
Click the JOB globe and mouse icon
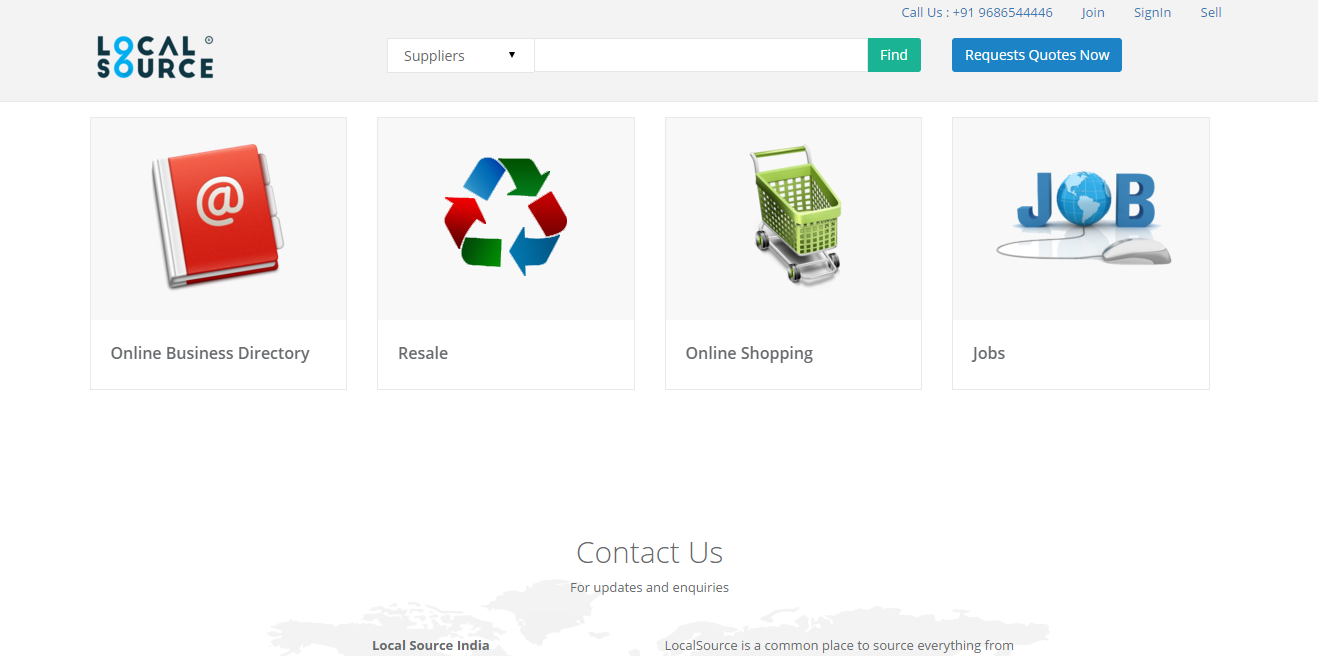[1083, 217]
